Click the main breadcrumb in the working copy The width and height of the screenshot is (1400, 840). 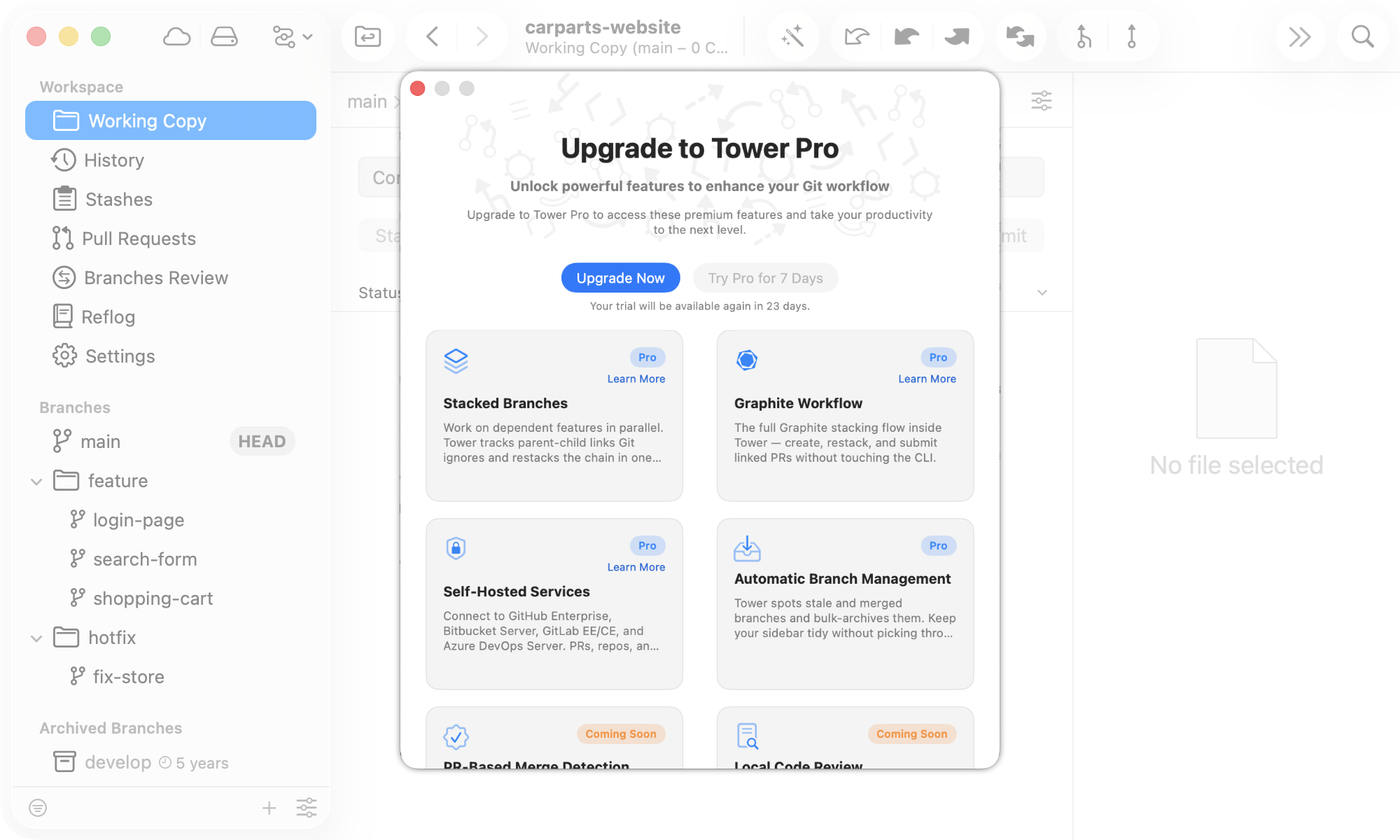(367, 101)
